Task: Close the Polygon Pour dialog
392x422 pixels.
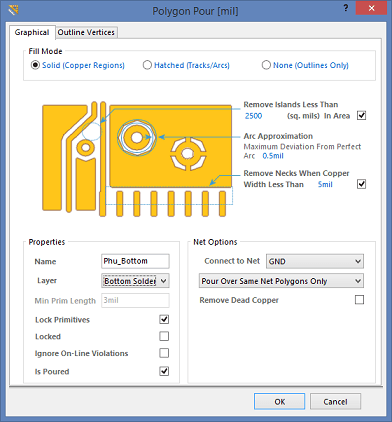Action: (371, 8)
